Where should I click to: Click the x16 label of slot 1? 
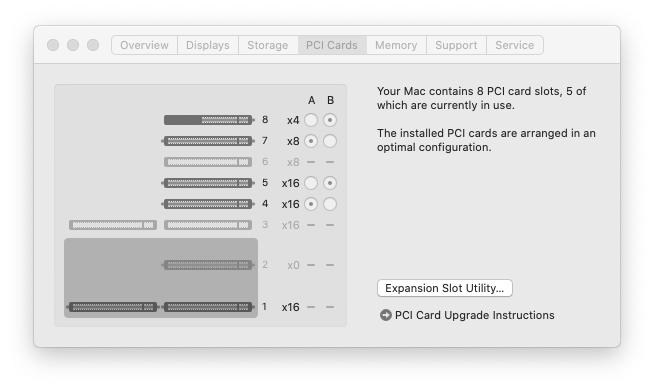pos(291,307)
